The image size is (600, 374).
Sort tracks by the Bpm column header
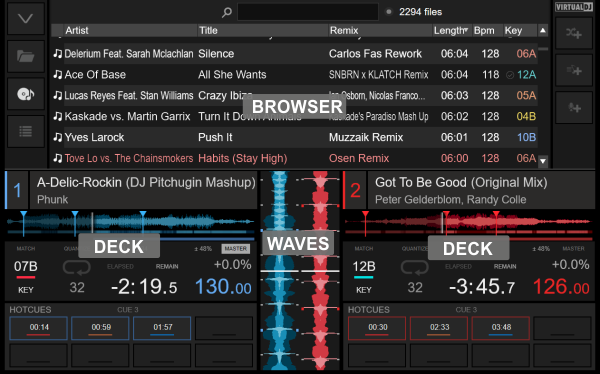484,31
